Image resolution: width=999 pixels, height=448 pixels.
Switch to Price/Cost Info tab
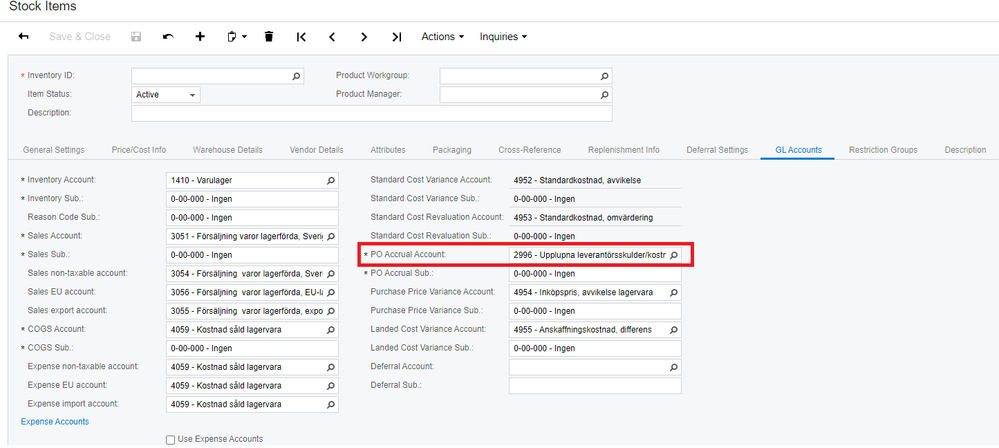point(139,150)
